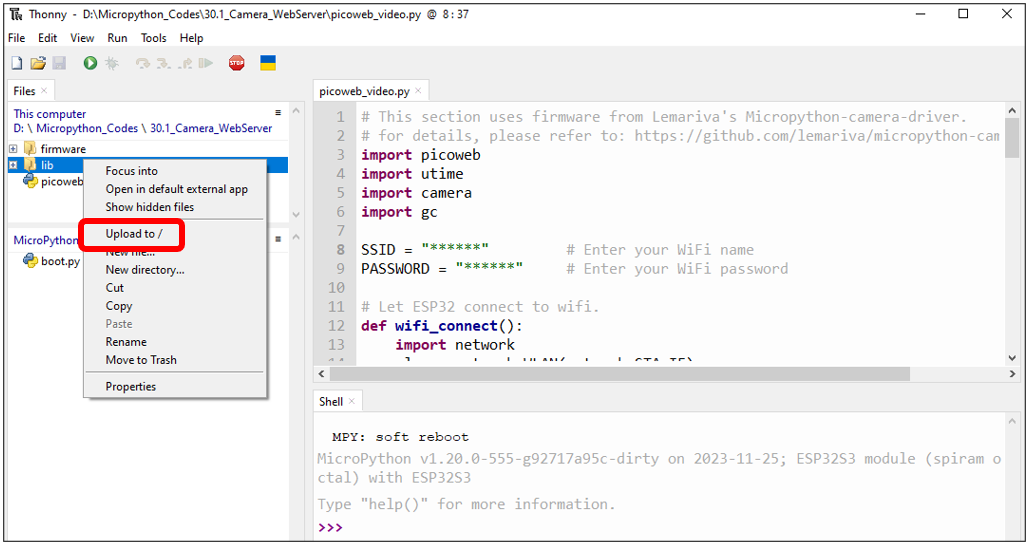Open the Help menu
1028x545 pixels.
191,38
